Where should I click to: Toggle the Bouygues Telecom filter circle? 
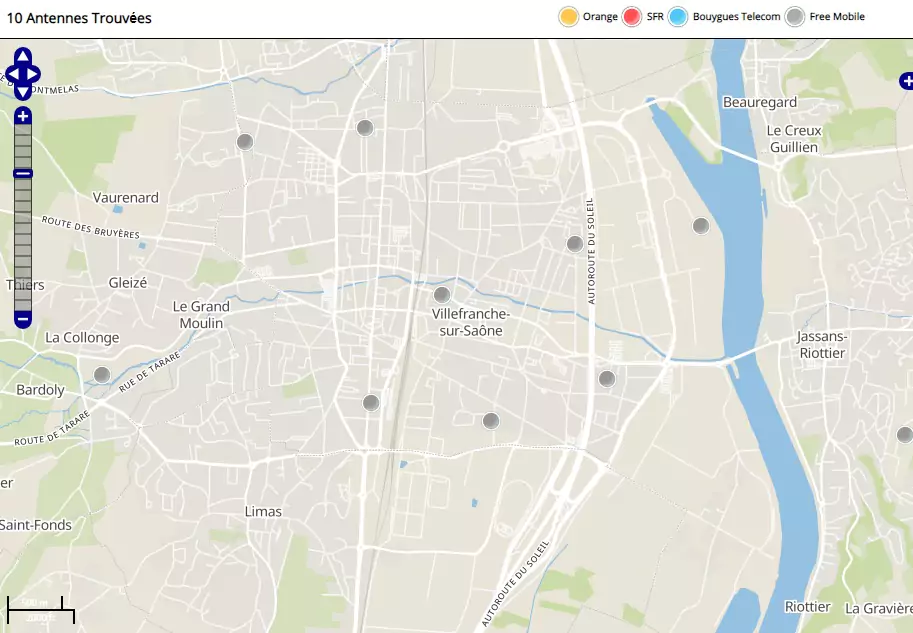click(678, 17)
